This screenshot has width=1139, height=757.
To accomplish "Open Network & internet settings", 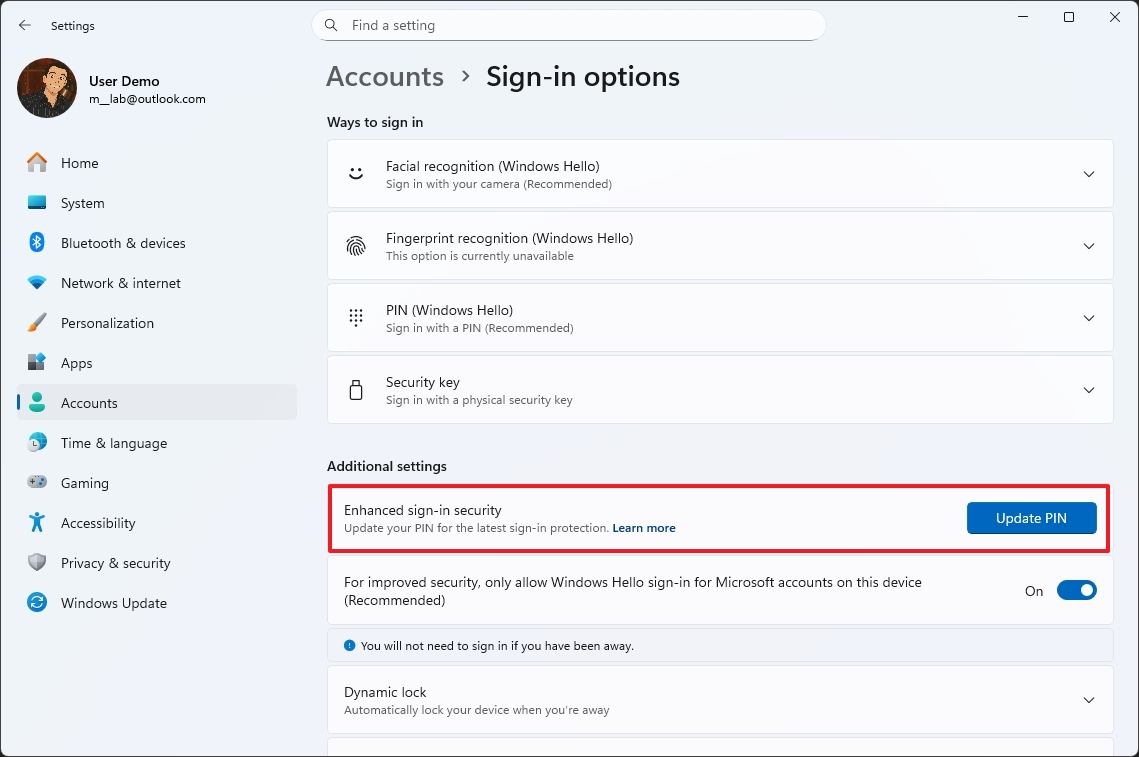I will 121,282.
